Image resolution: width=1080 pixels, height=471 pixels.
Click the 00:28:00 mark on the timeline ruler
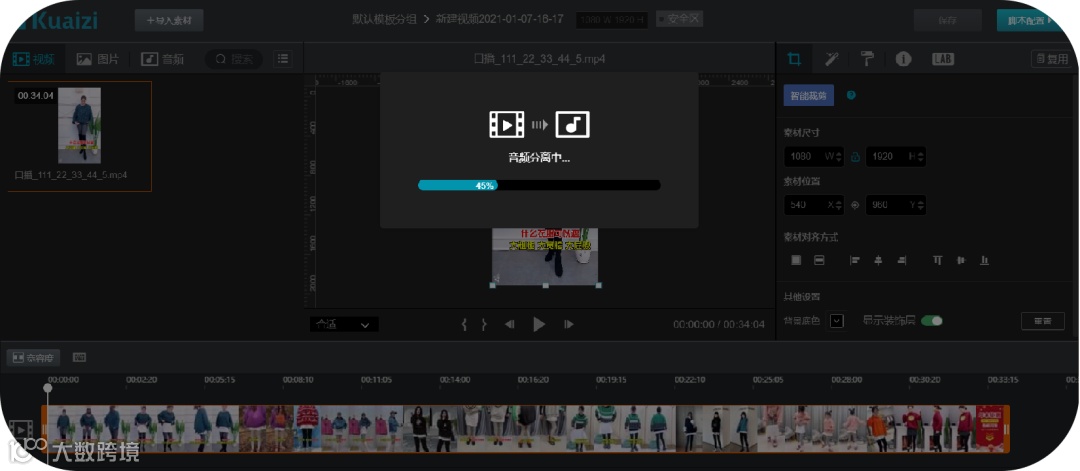pyautogui.click(x=846, y=379)
